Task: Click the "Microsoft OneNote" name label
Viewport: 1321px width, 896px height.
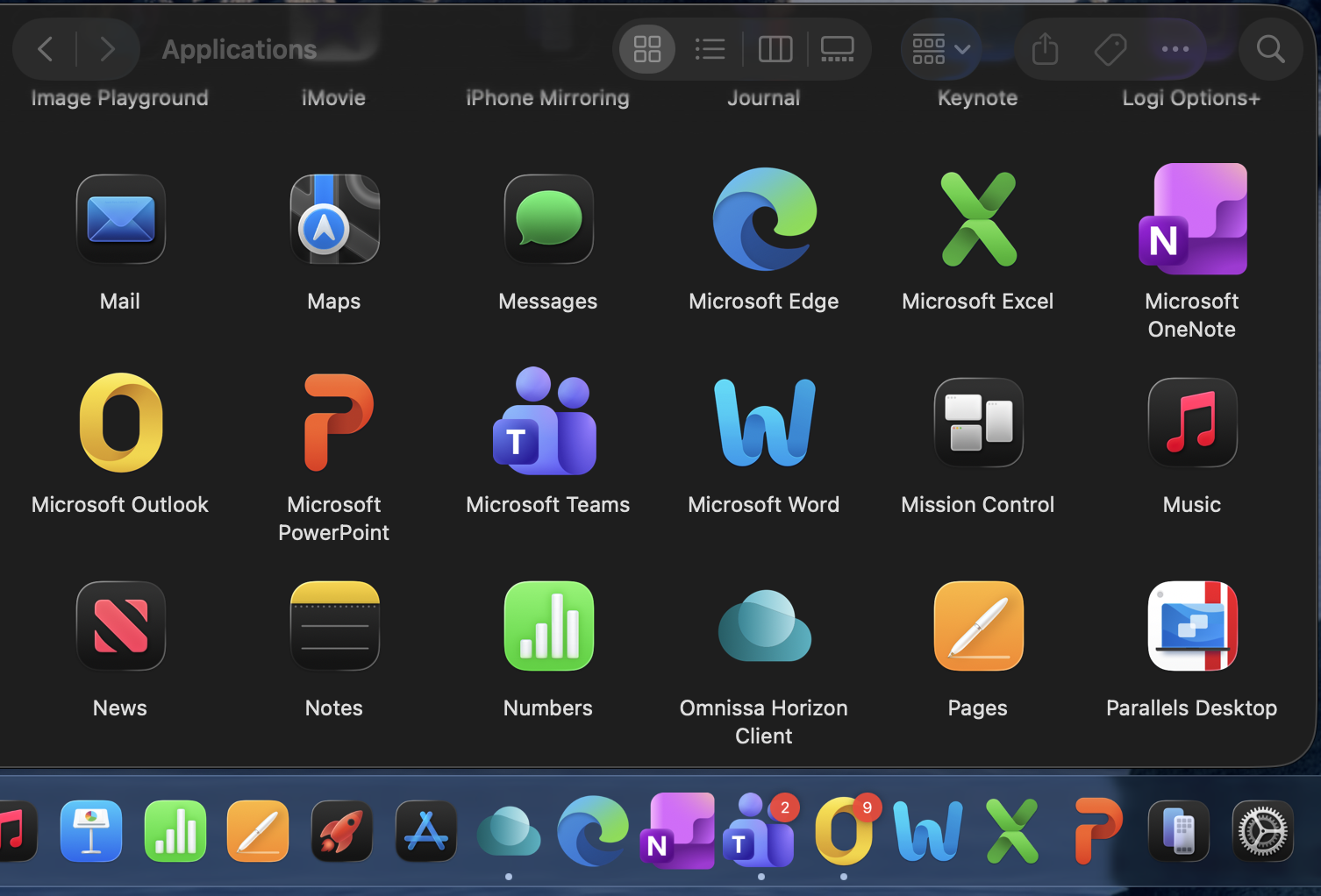Action: (x=1192, y=316)
